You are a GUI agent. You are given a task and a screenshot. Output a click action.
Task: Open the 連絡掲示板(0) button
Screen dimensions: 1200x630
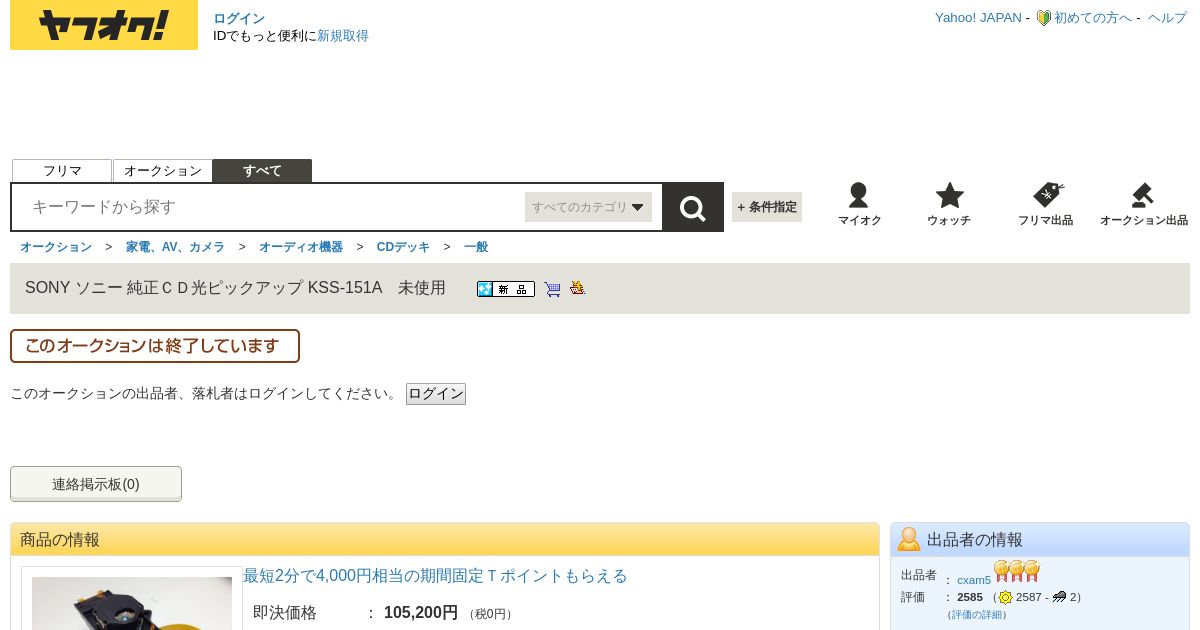click(x=96, y=484)
